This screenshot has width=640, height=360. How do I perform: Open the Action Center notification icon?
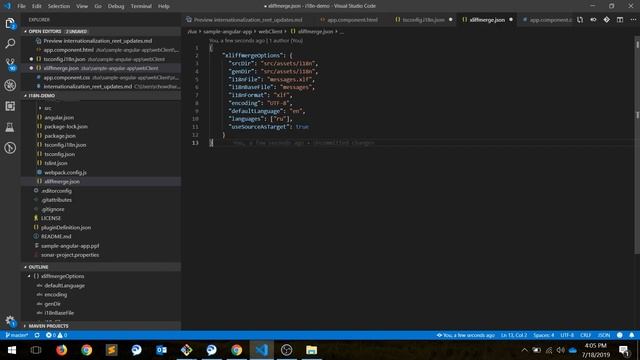624,350
